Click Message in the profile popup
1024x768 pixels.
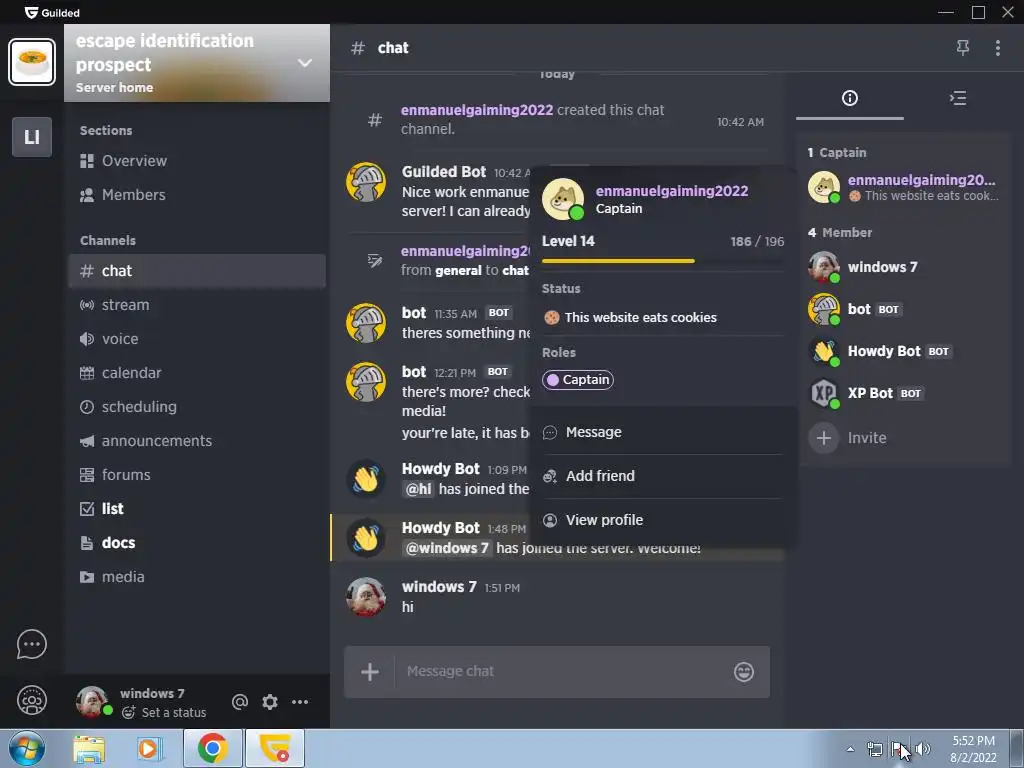(x=664, y=432)
